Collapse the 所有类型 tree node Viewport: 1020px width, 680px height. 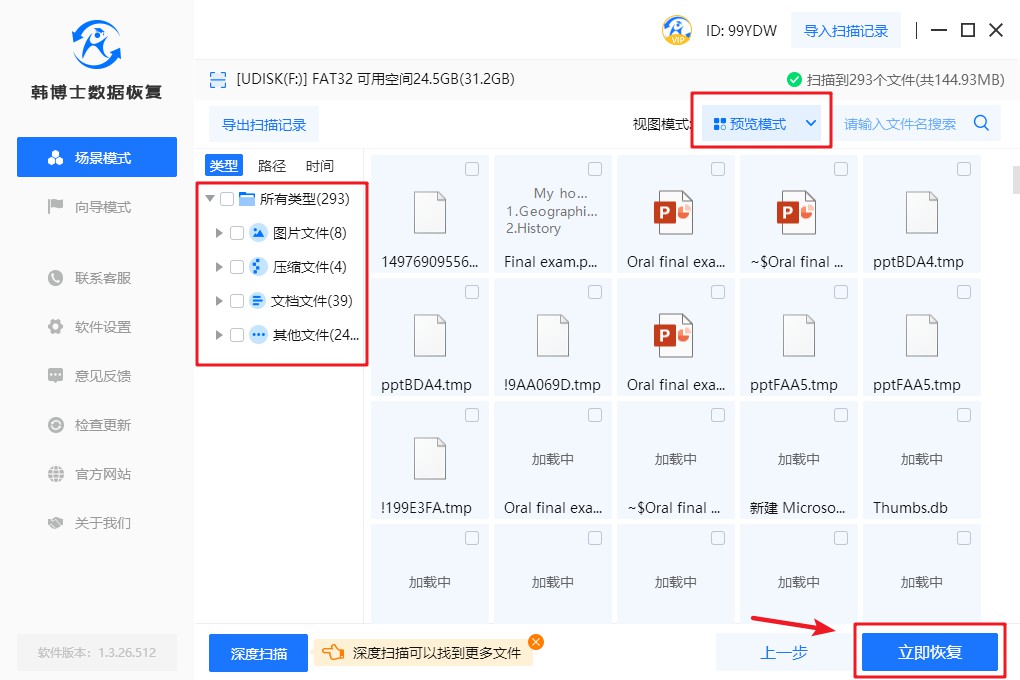209,198
